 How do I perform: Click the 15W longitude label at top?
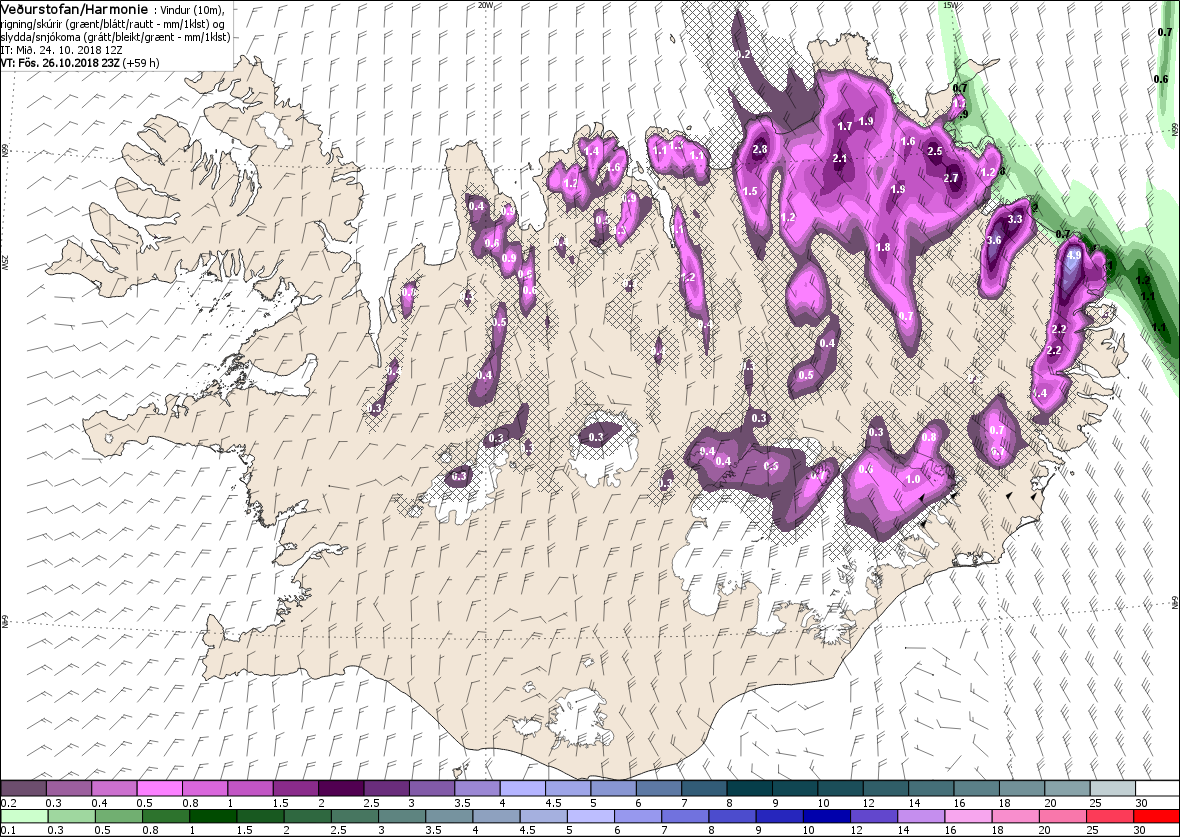950,5
